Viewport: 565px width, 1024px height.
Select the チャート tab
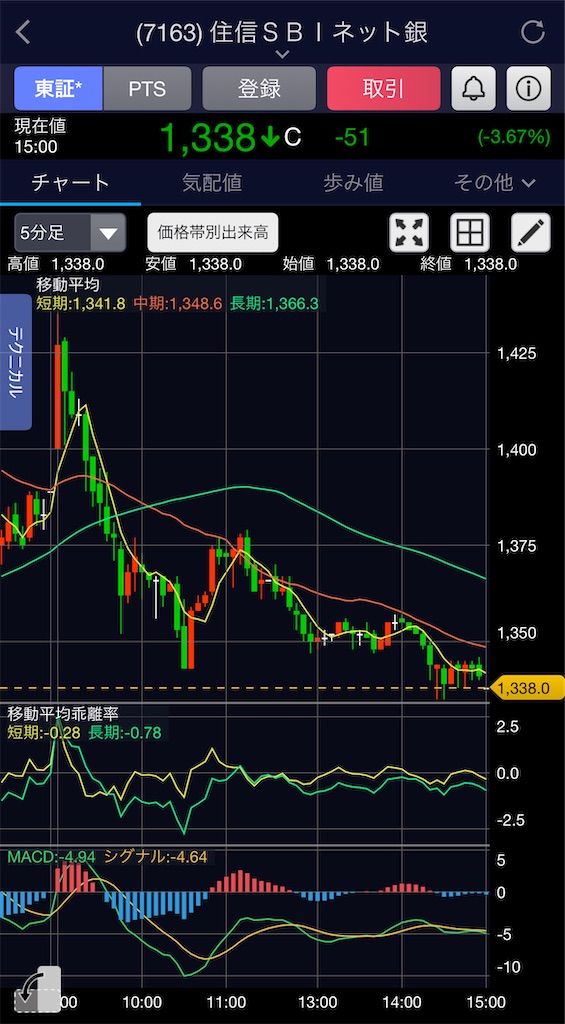tap(71, 184)
